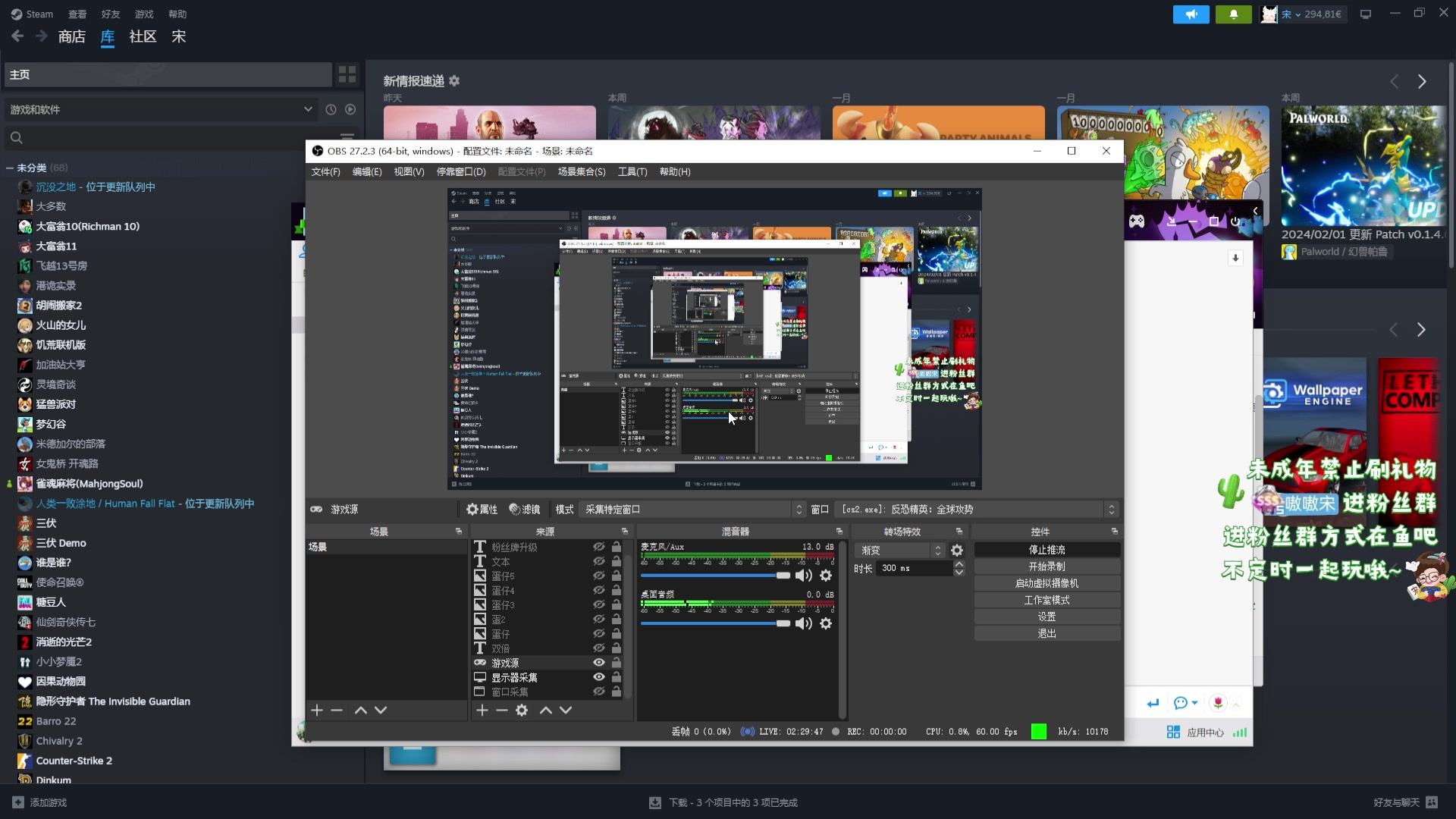Screen dimensions: 1456x819
Task: Hide the 游戏源 source via eye icon
Action: [x=599, y=663]
